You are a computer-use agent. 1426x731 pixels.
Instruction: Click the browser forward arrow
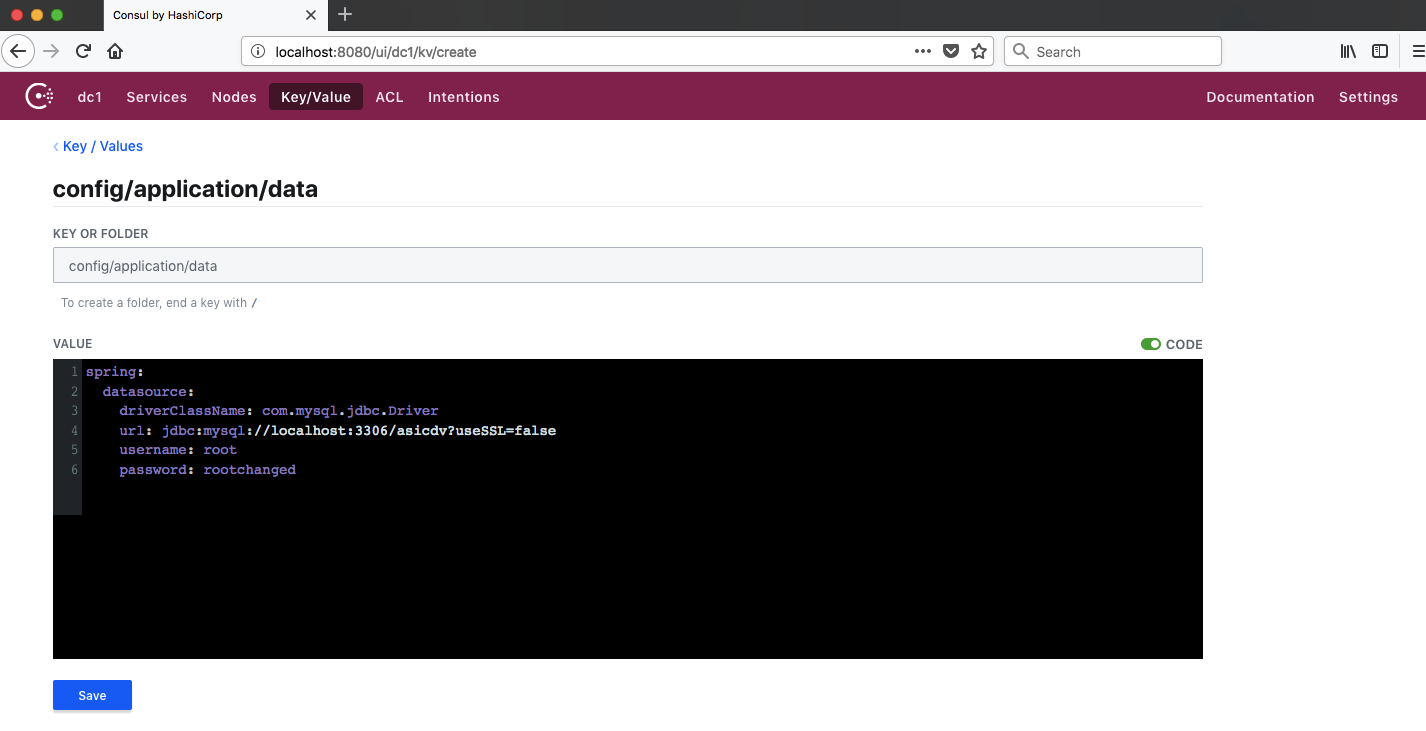(x=51, y=51)
